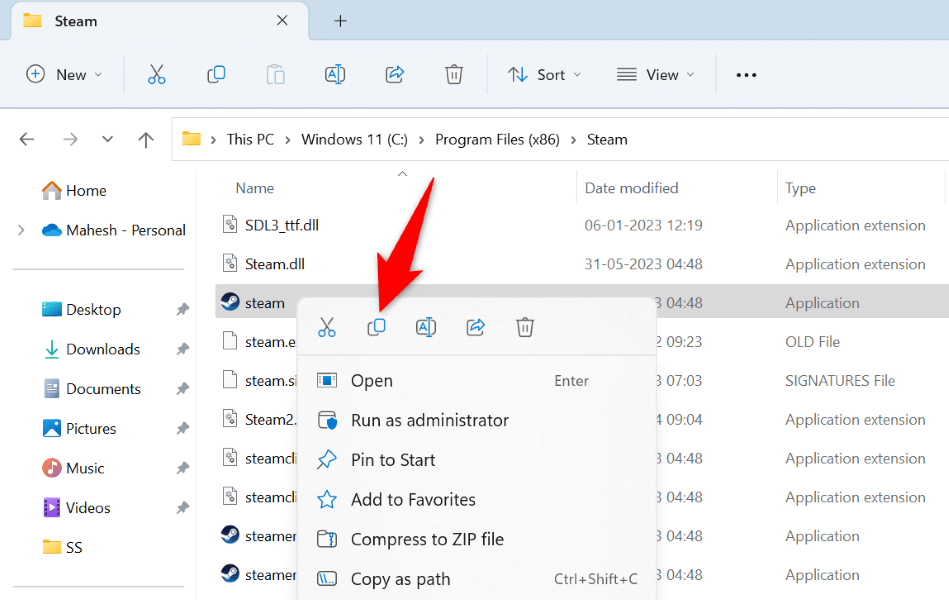This screenshot has height=600, width=949.
Task: Click the Rename icon in the top toolbar
Action: (x=335, y=74)
